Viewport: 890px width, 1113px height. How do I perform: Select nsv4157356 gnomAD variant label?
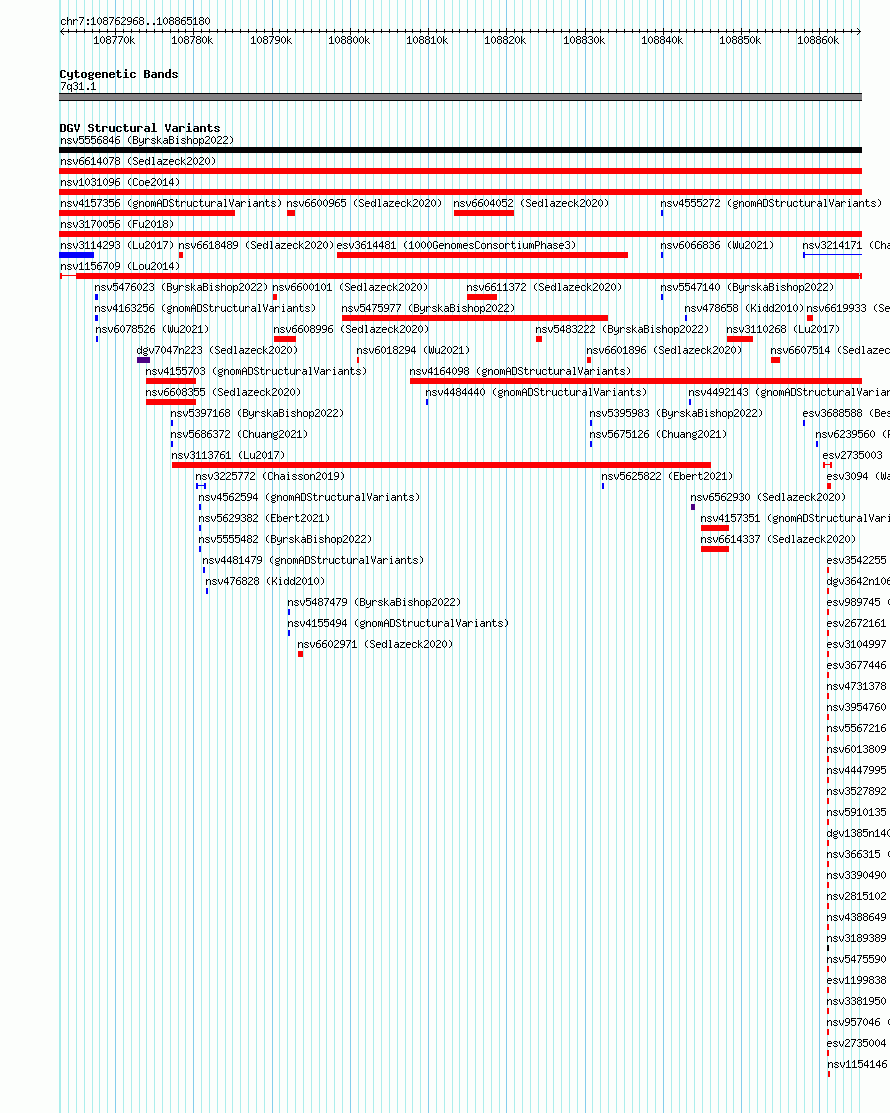[170, 203]
